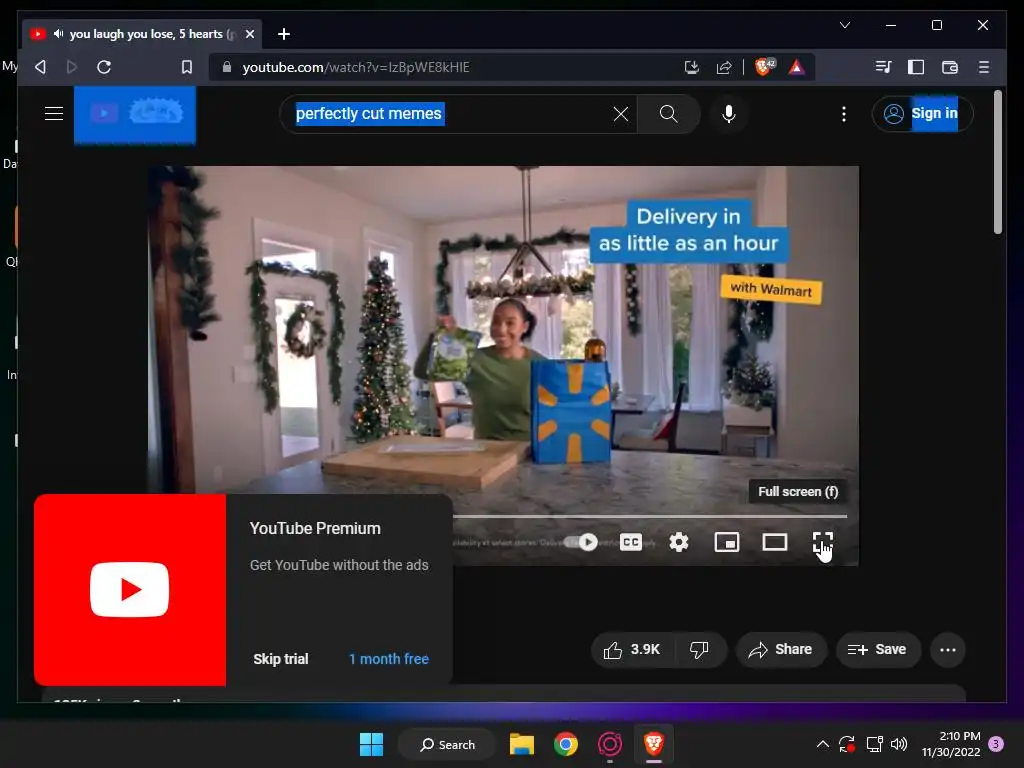Bookmark this page icon
Screen dimensions: 1024x768
coord(187,67)
